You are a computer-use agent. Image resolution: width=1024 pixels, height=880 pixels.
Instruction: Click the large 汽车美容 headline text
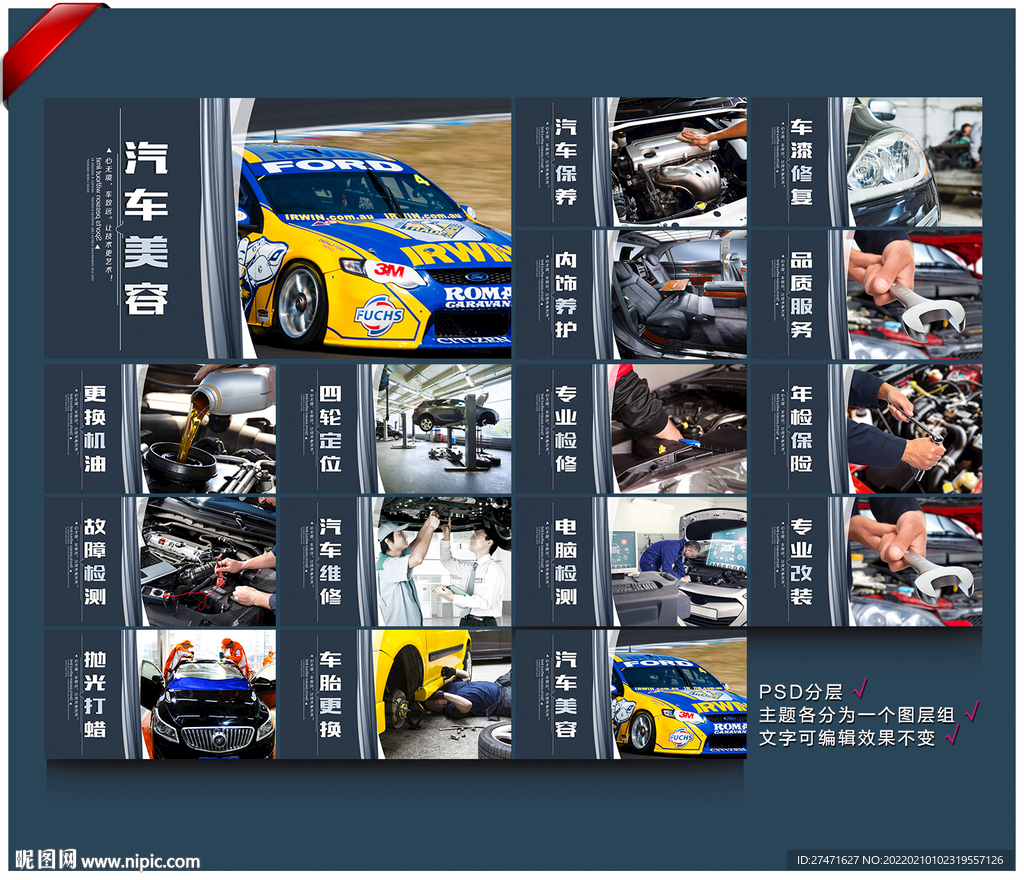[x=146, y=228]
